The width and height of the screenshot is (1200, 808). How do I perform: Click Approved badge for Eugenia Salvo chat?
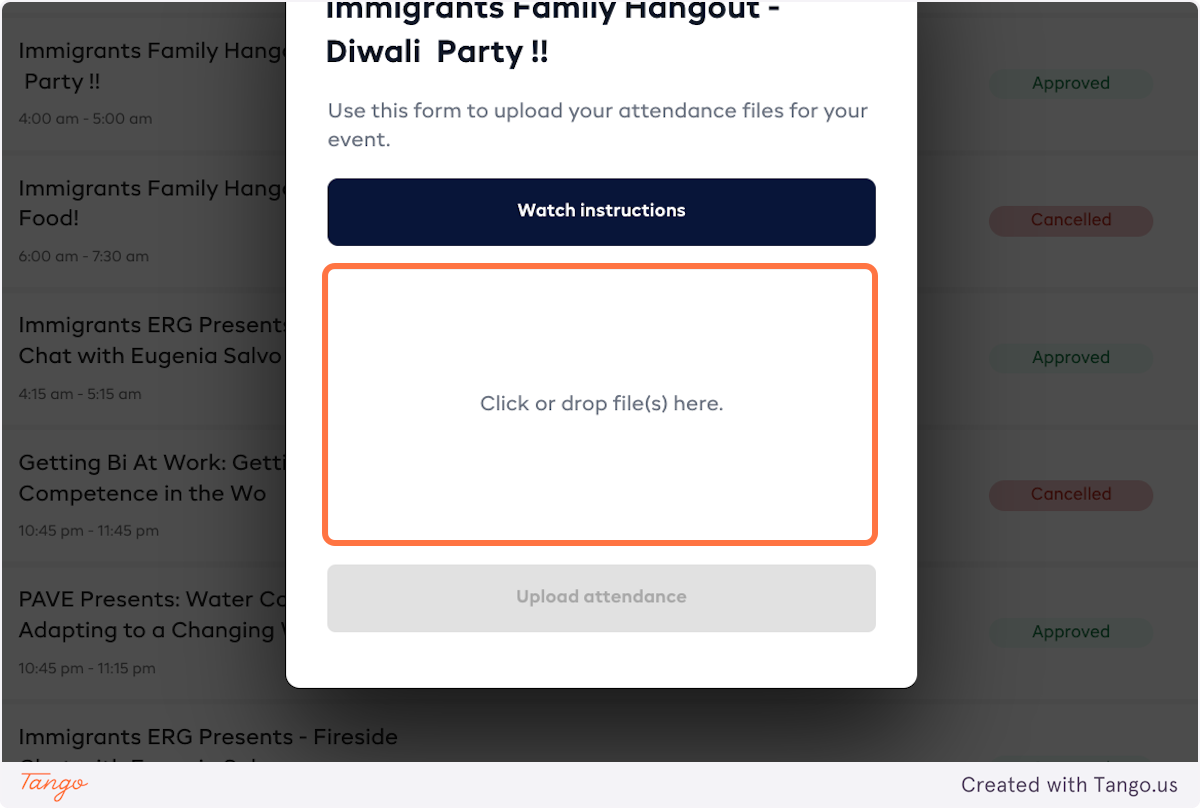point(1070,358)
